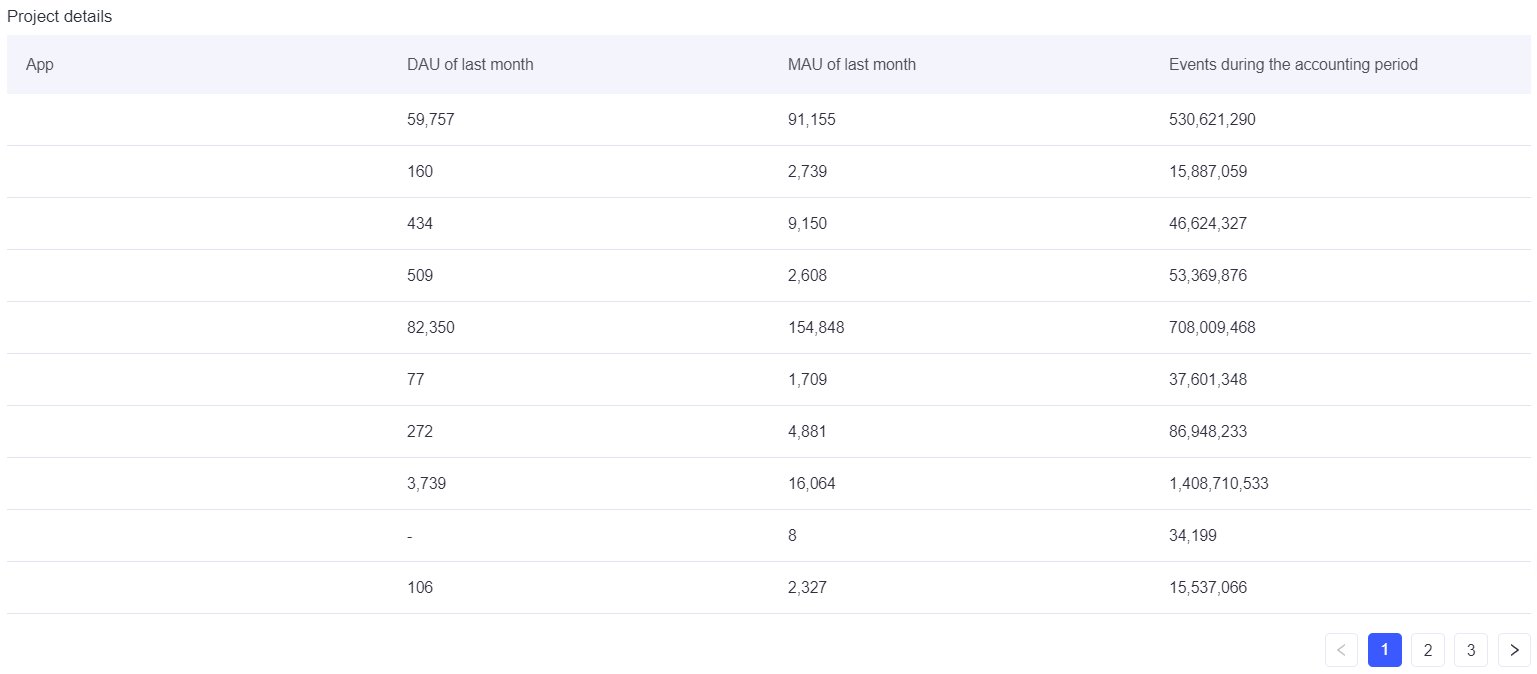Screen dimensions: 1537x674
Task: Click the row with MAU of 8
Action: coord(768,536)
